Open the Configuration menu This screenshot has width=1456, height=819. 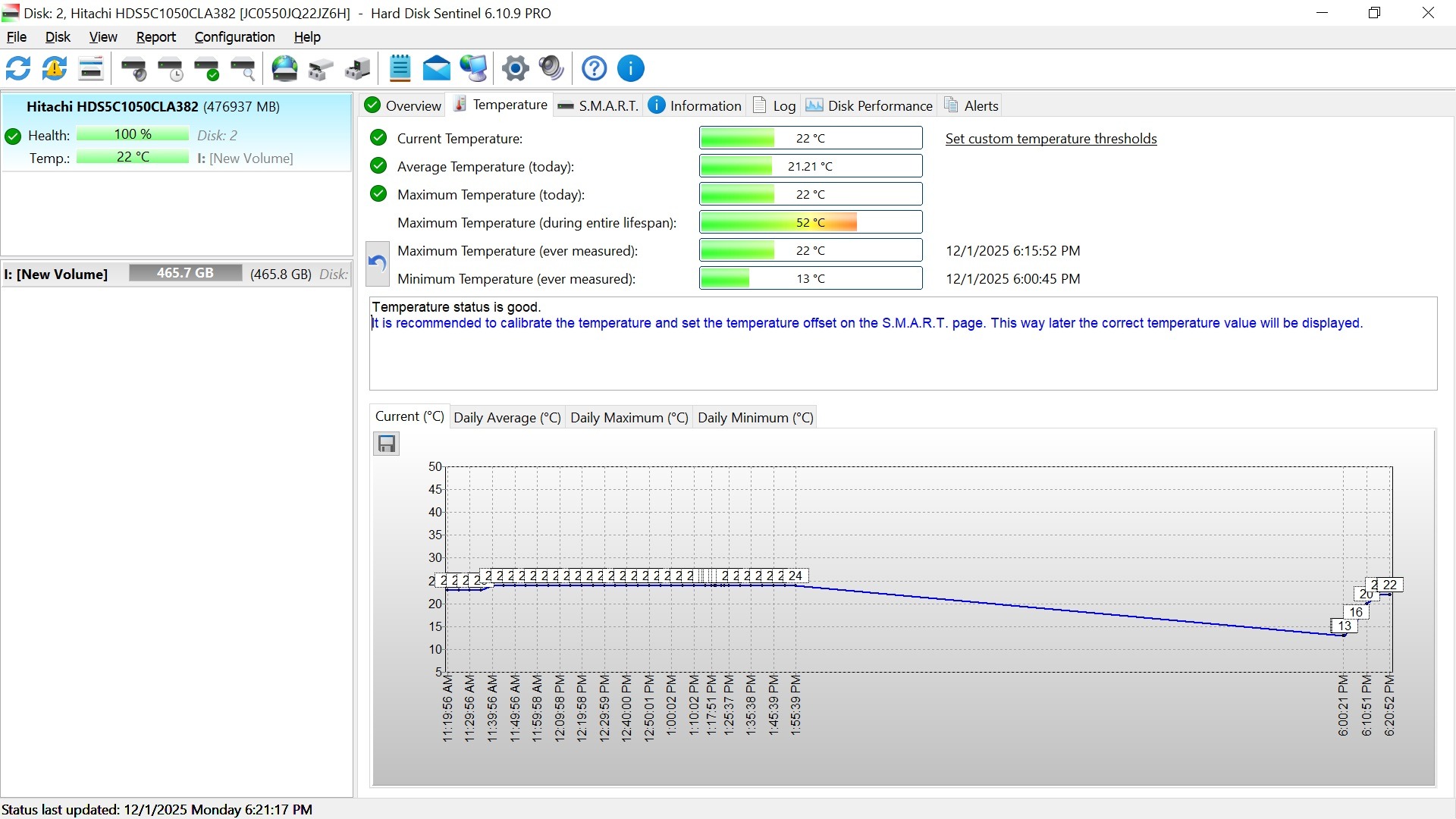pyautogui.click(x=234, y=37)
